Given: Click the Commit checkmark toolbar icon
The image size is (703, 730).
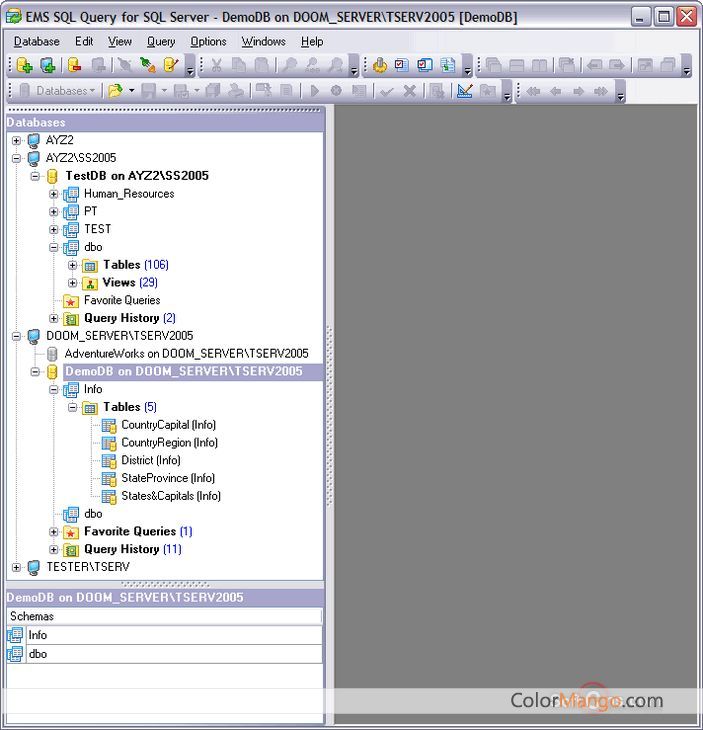Looking at the screenshot, I should tap(387, 91).
